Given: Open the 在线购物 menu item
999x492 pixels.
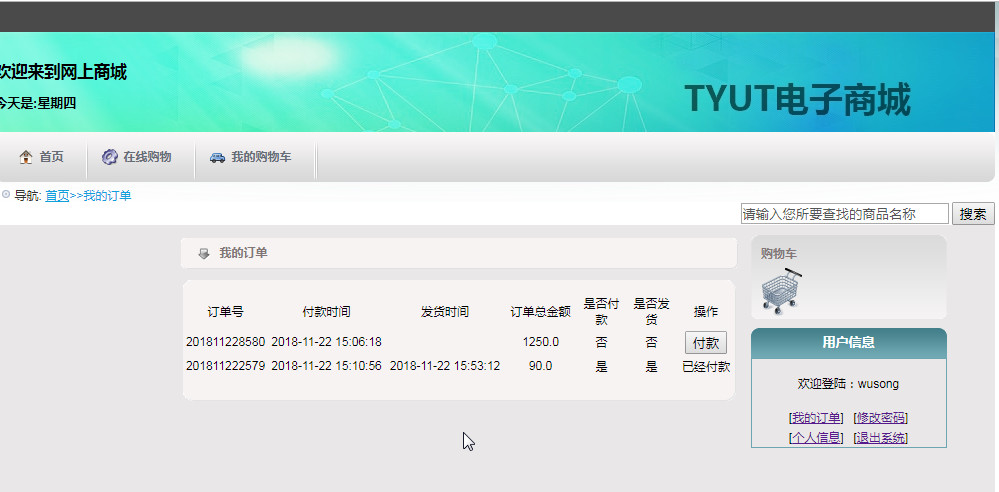Looking at the screenshot, I should (147, 157).
